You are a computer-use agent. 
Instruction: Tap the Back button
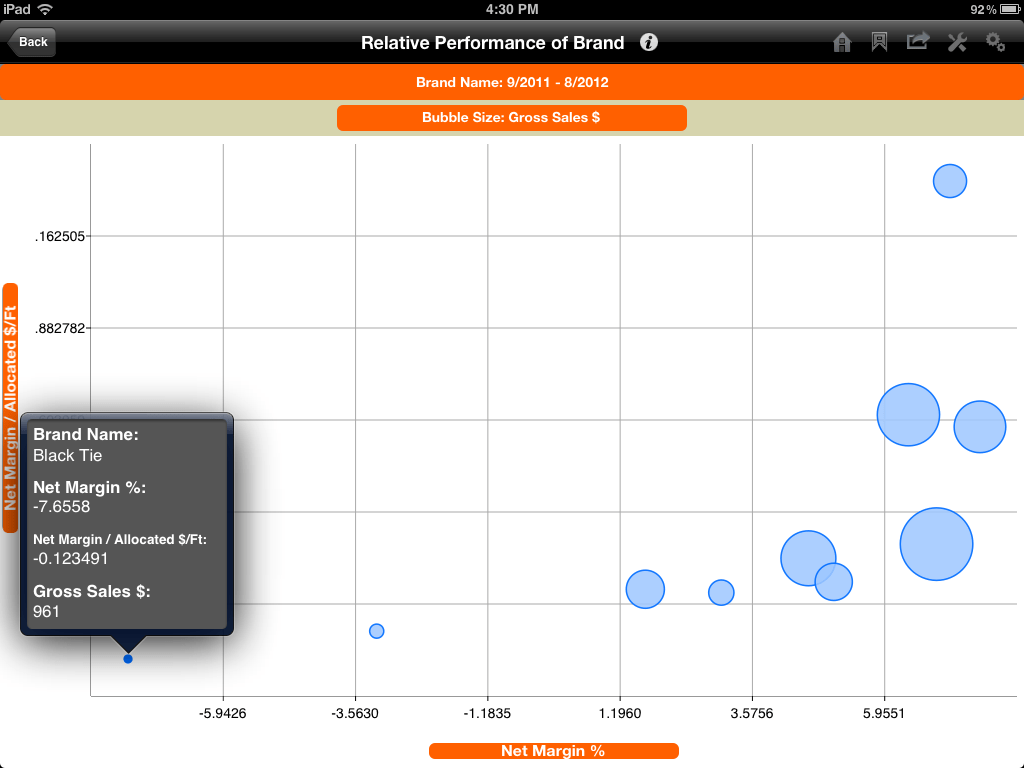click(33, 42)
